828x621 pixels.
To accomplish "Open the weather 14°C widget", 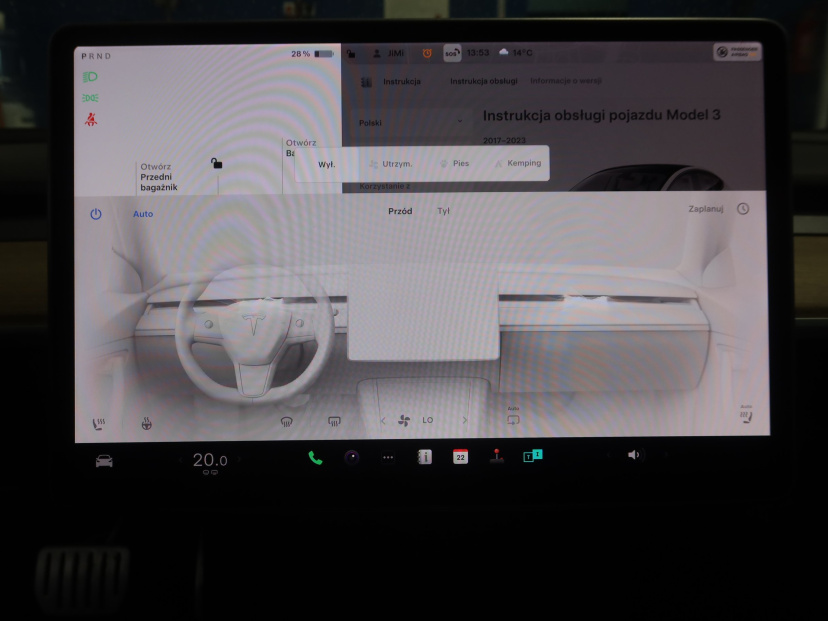I will coord(515,53).
